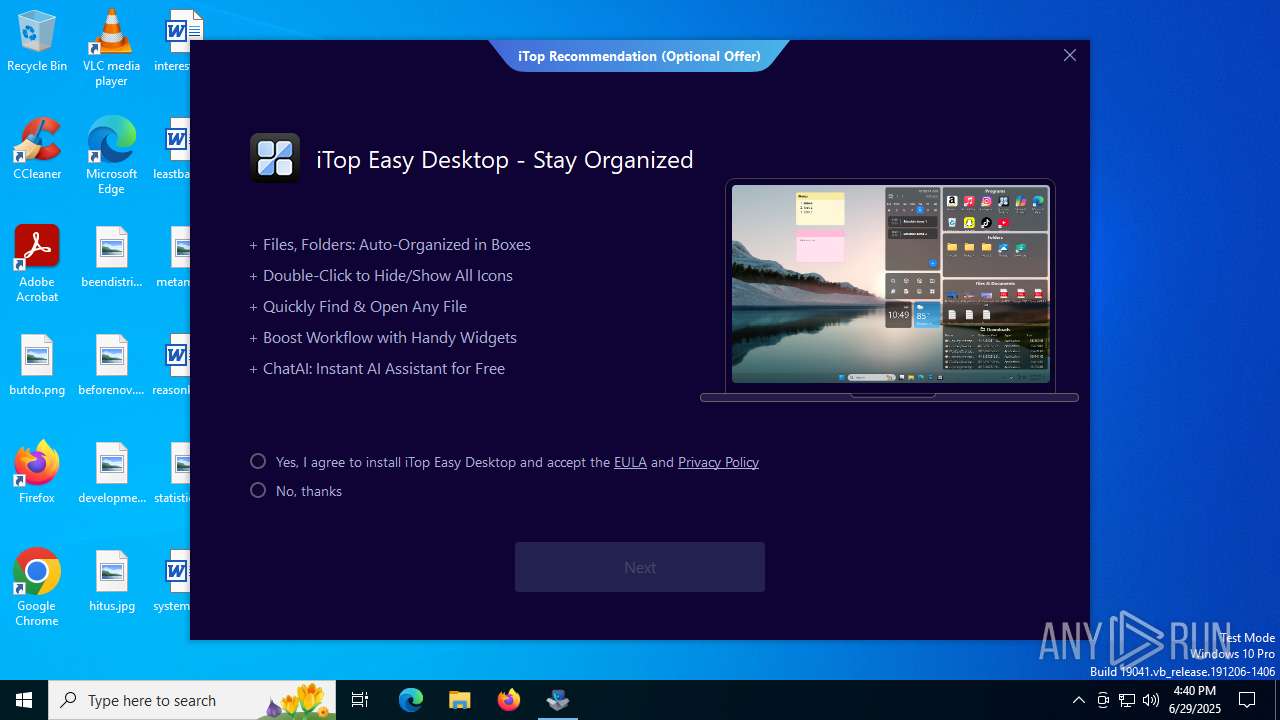
Task: Open the EULA link
Action: [630, 462]
